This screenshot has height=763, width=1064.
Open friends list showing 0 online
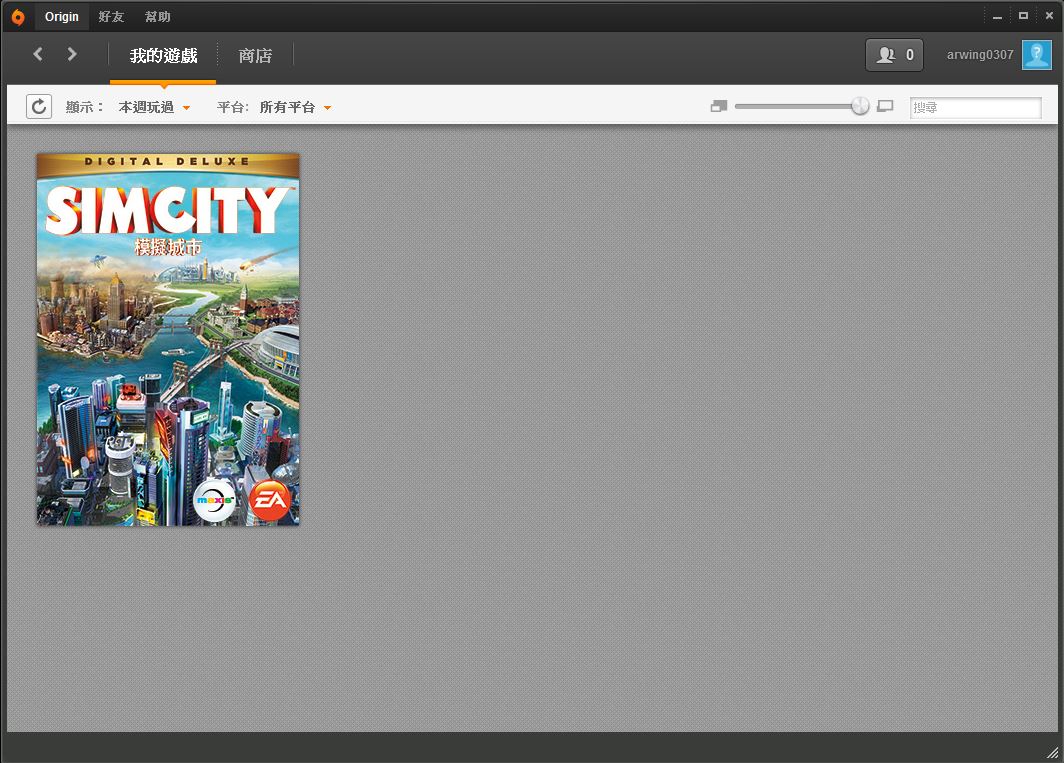pyautogui.click(x=894, y=55)
